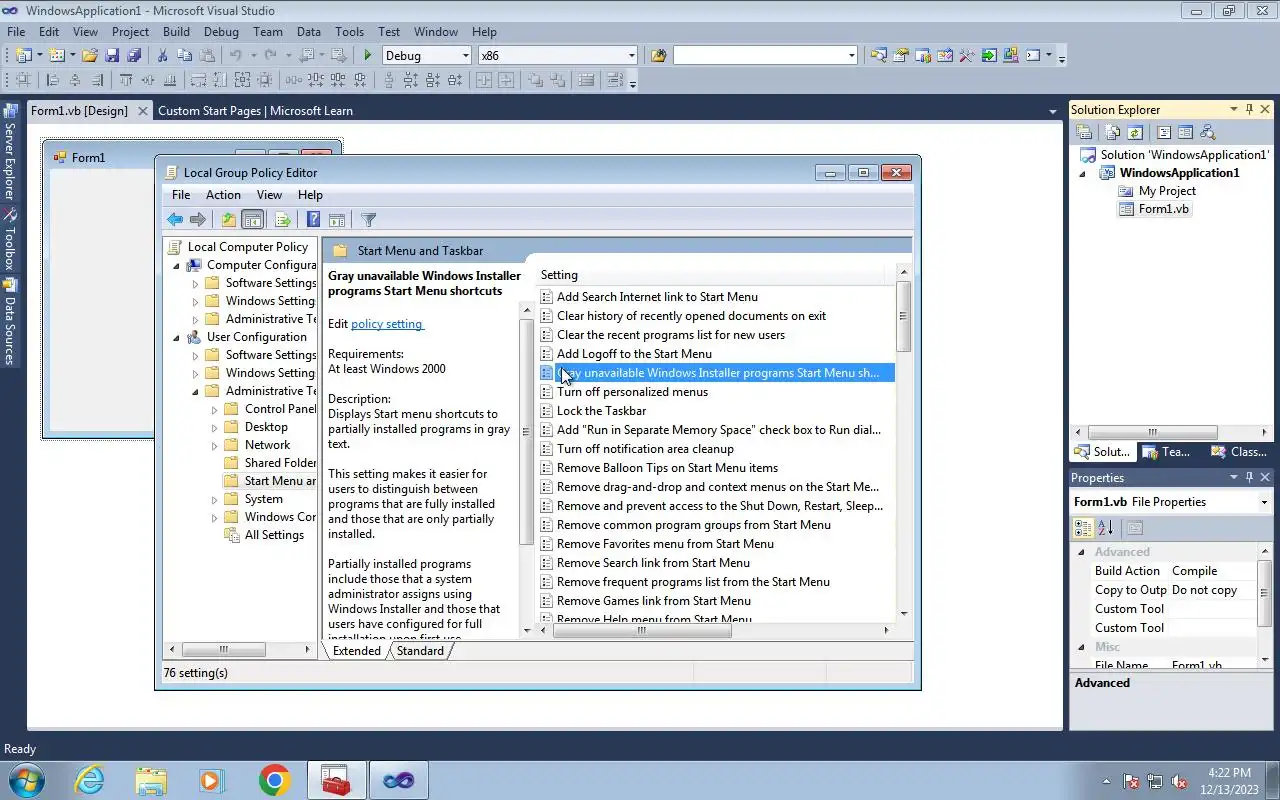Toggle Show/Hide Action Pane toolbar button
This screenshot has width=1280, height=800.
coord(337,220)
